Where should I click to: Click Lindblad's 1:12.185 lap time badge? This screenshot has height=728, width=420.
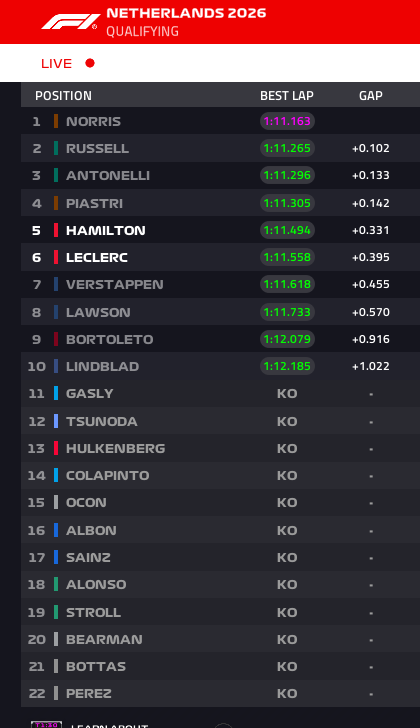point(287,366)
